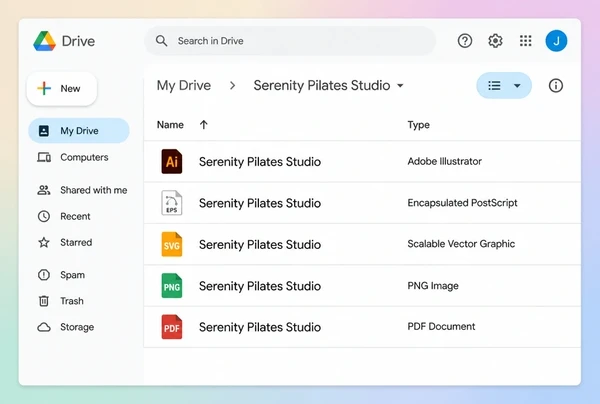This screenshot has height=404, width=600.
Task: Click the SVG file icon
Action: pyautogui.click(x=171, y=244)
